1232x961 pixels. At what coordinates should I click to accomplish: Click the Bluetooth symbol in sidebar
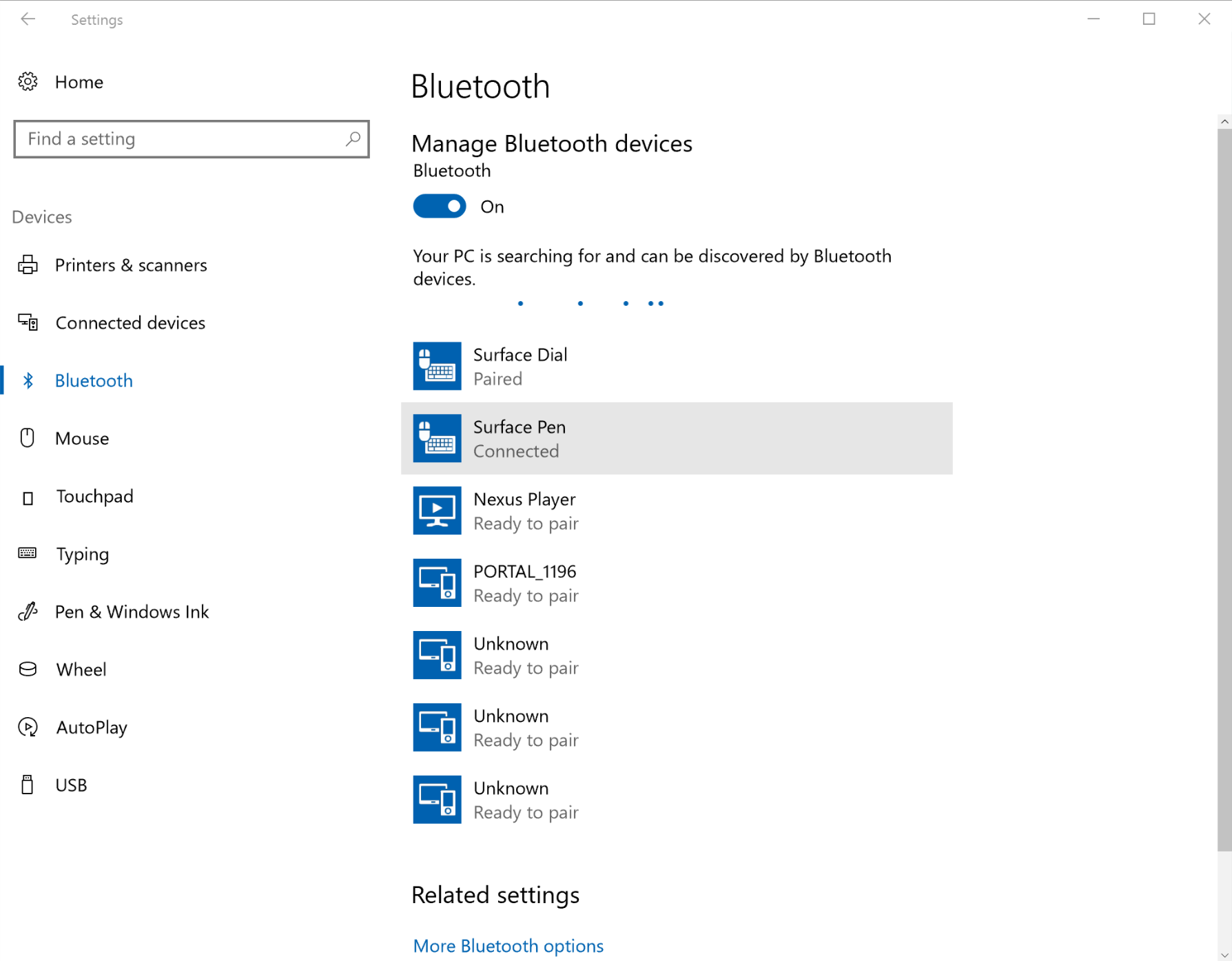point(28,380)
